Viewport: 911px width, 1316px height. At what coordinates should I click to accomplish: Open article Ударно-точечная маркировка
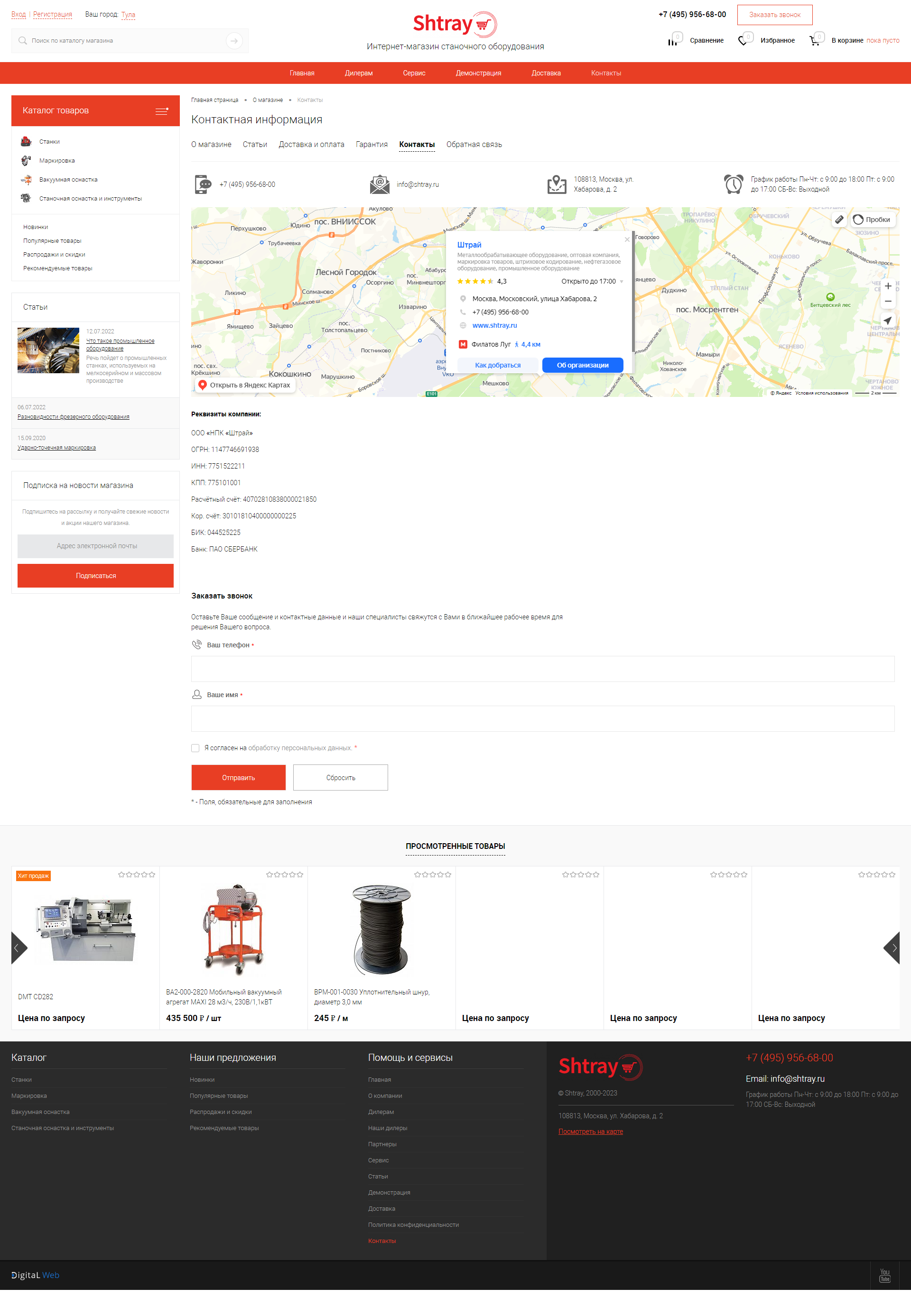56,448
